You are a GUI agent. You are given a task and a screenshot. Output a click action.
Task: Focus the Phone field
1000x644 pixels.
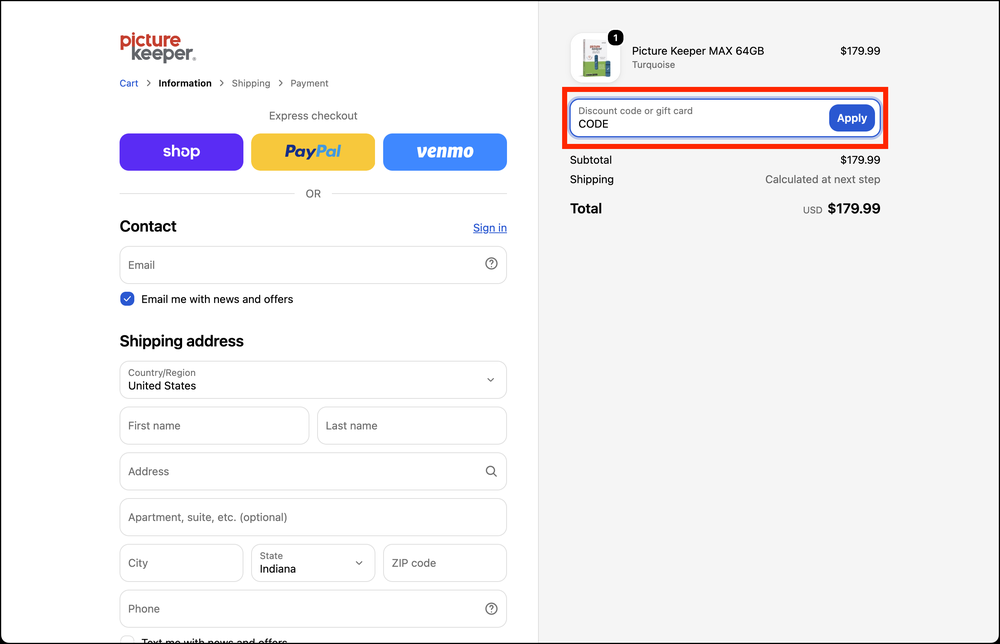313,609
